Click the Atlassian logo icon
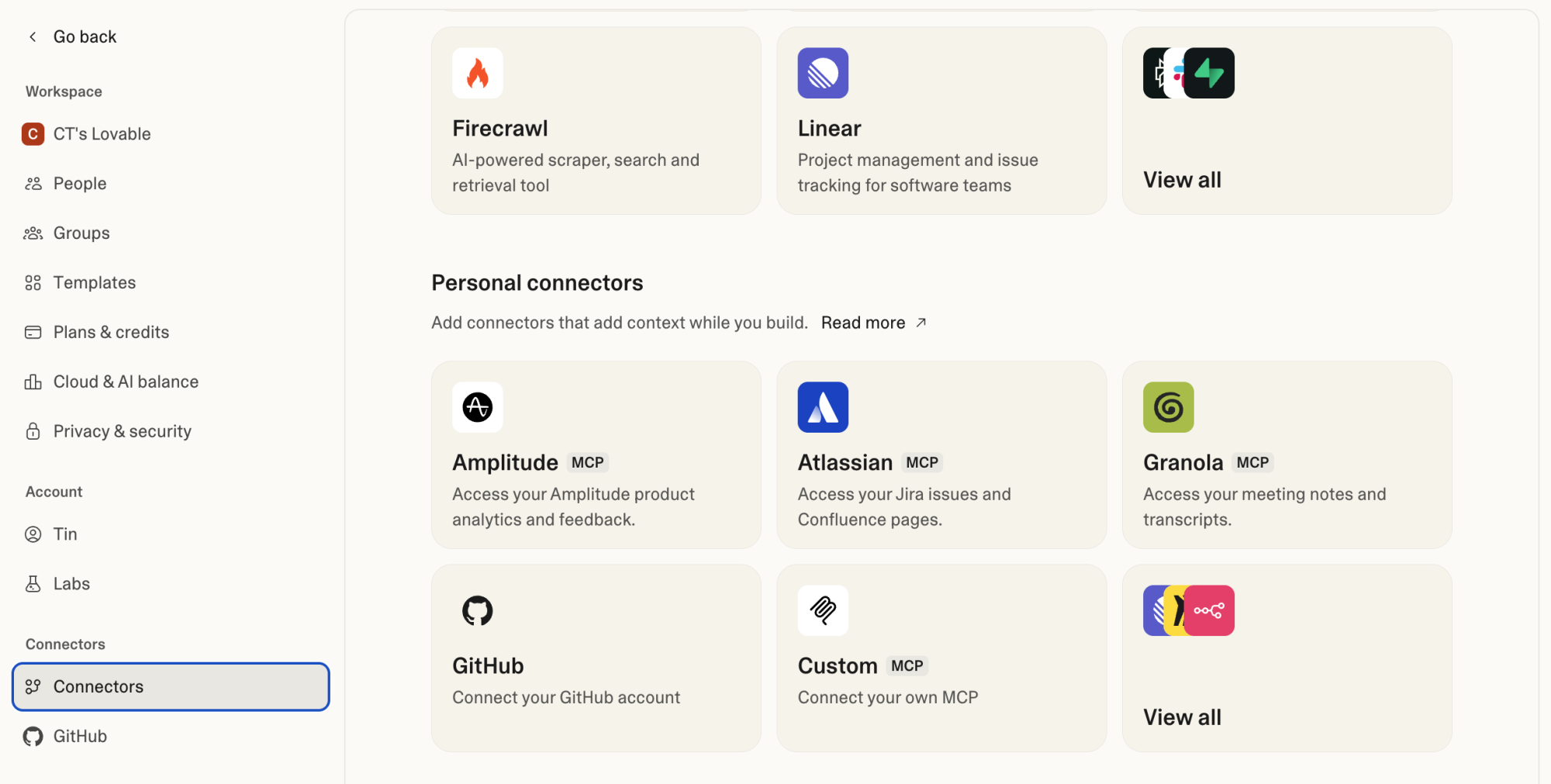The height and width of the screenshot is (784, 1551). pyautogui.click(x=823, y=407)
